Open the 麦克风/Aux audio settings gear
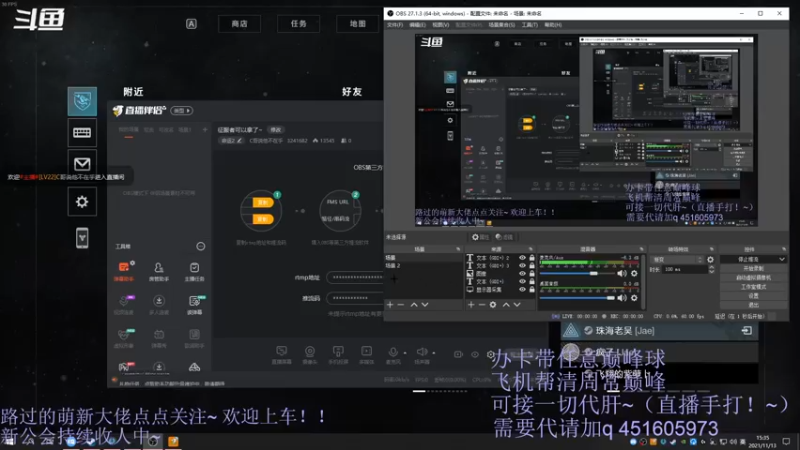 coord(634,273)
